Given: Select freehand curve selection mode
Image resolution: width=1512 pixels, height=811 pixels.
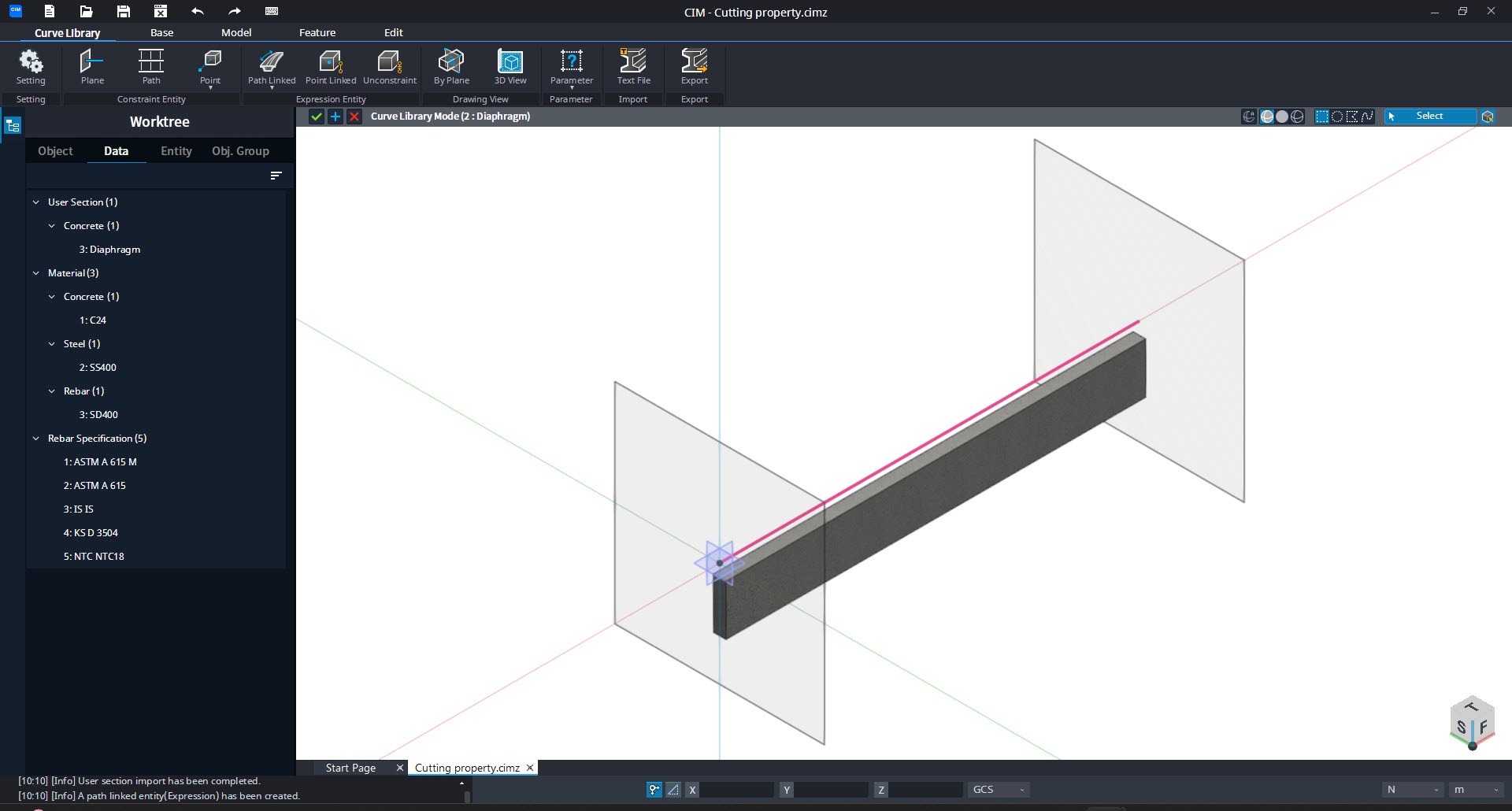Looking at the screenshot, I should [x=1367, y=117].
